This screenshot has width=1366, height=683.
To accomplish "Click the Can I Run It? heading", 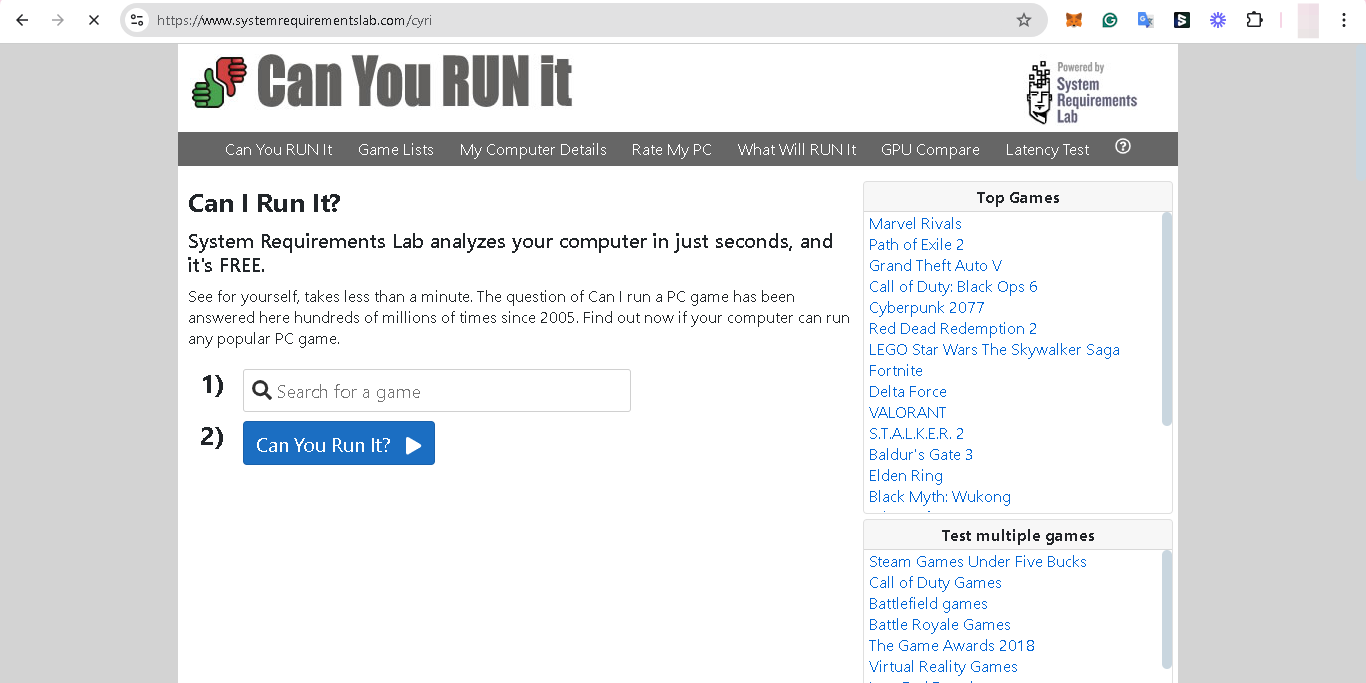I will 264,204.
